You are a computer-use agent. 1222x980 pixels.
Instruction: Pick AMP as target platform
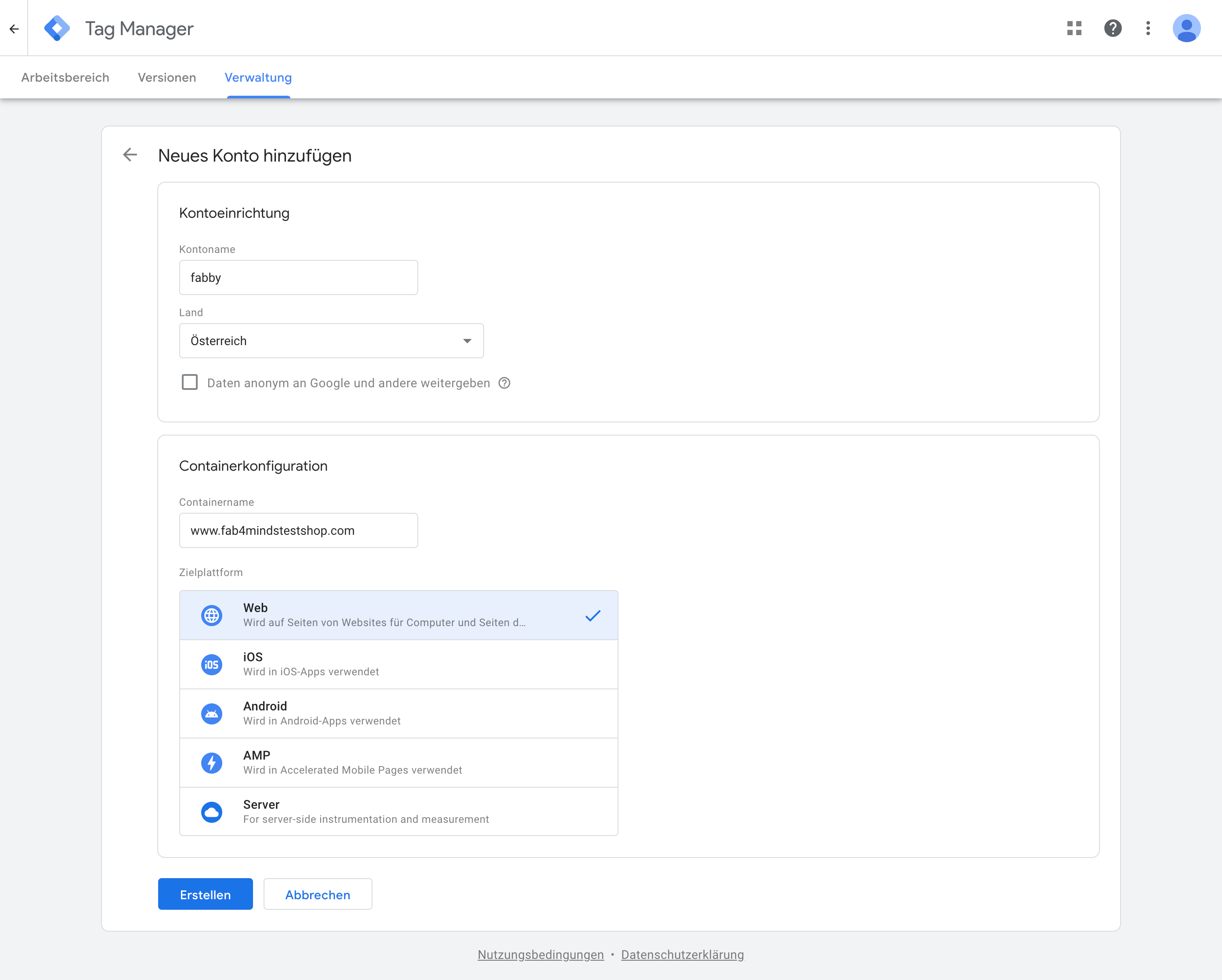(398, 763)
